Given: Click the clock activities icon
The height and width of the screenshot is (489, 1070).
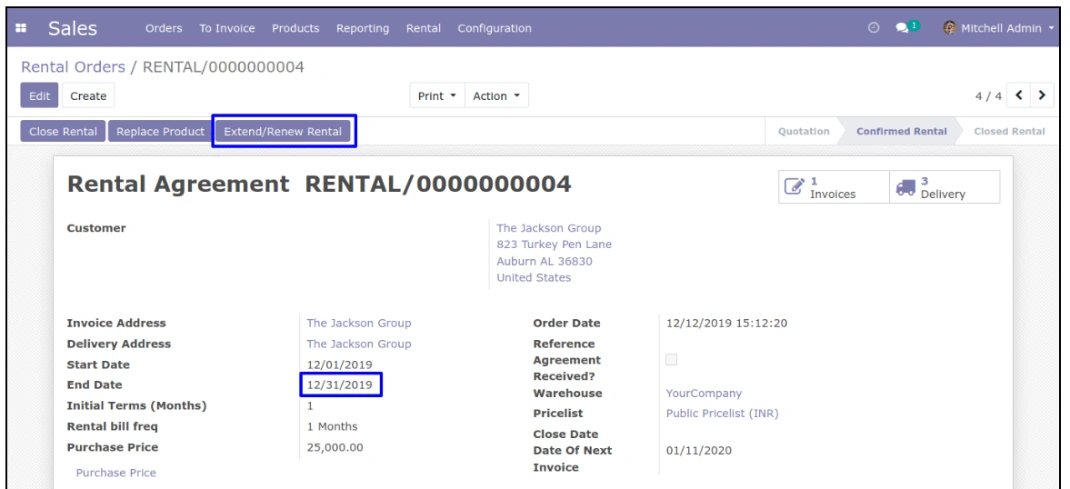Looking at the screenshot, I should pos(871,28).
